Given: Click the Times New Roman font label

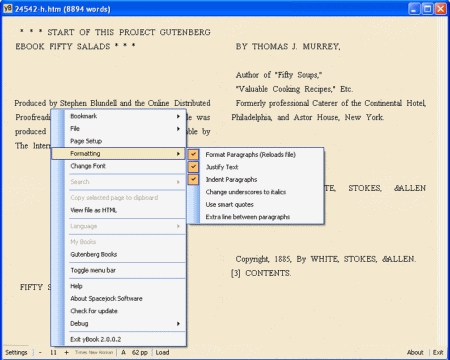Looking at the screenshot, I should coord(94,352).
